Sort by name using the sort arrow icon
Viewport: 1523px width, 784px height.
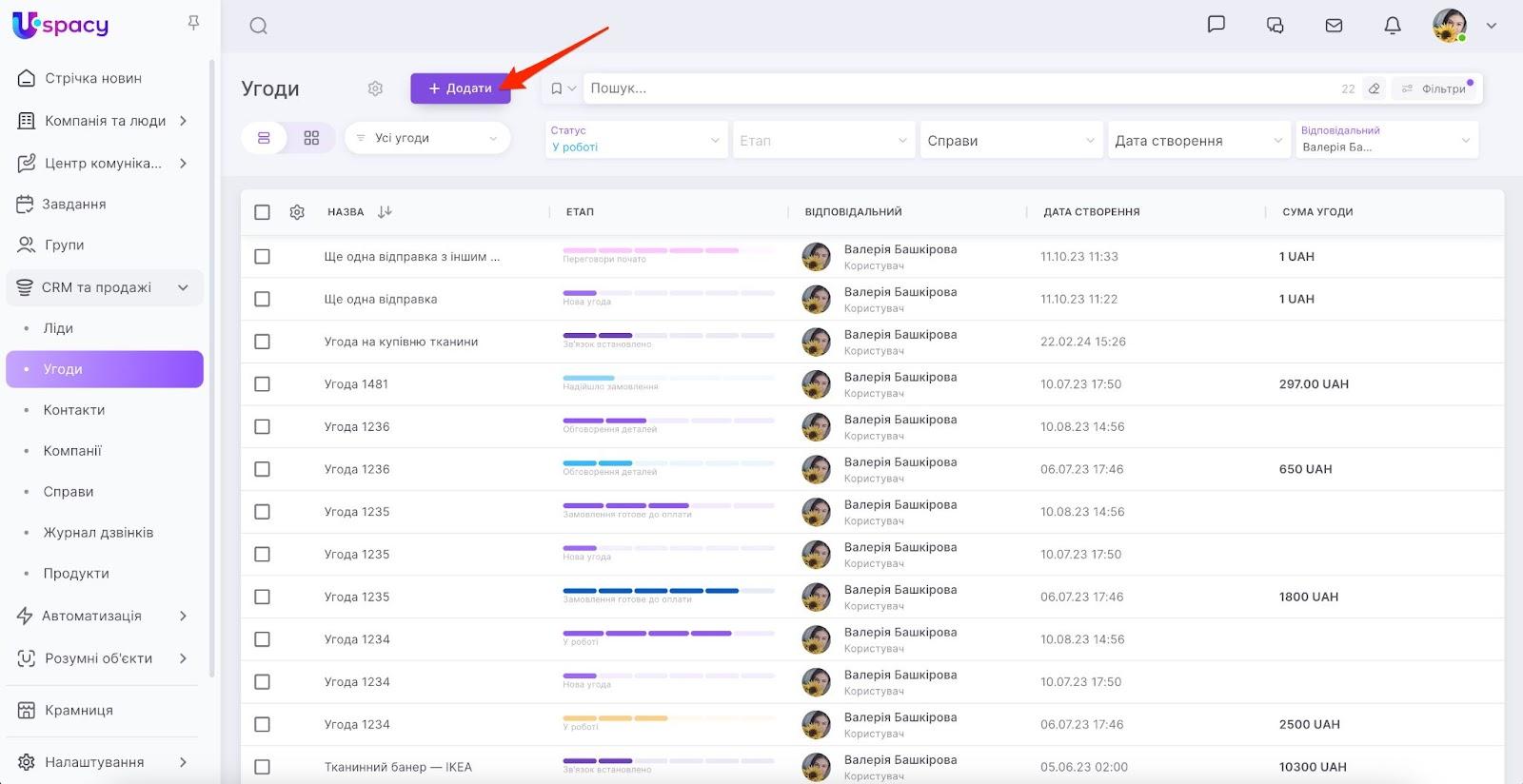coord(385,212)
